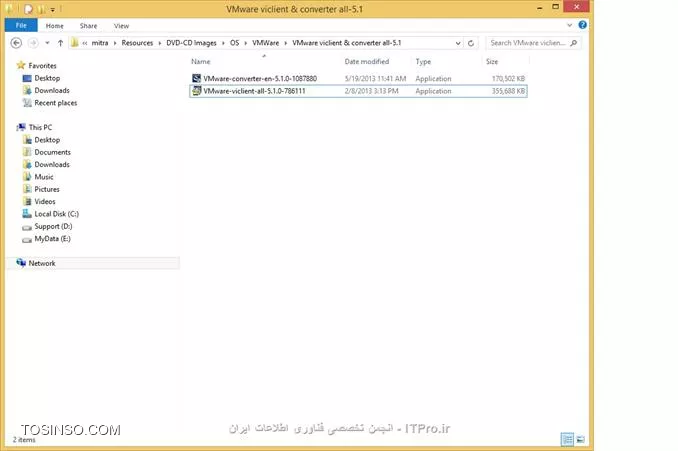Select the VMWare breadcrumb segment

point(265,43)
